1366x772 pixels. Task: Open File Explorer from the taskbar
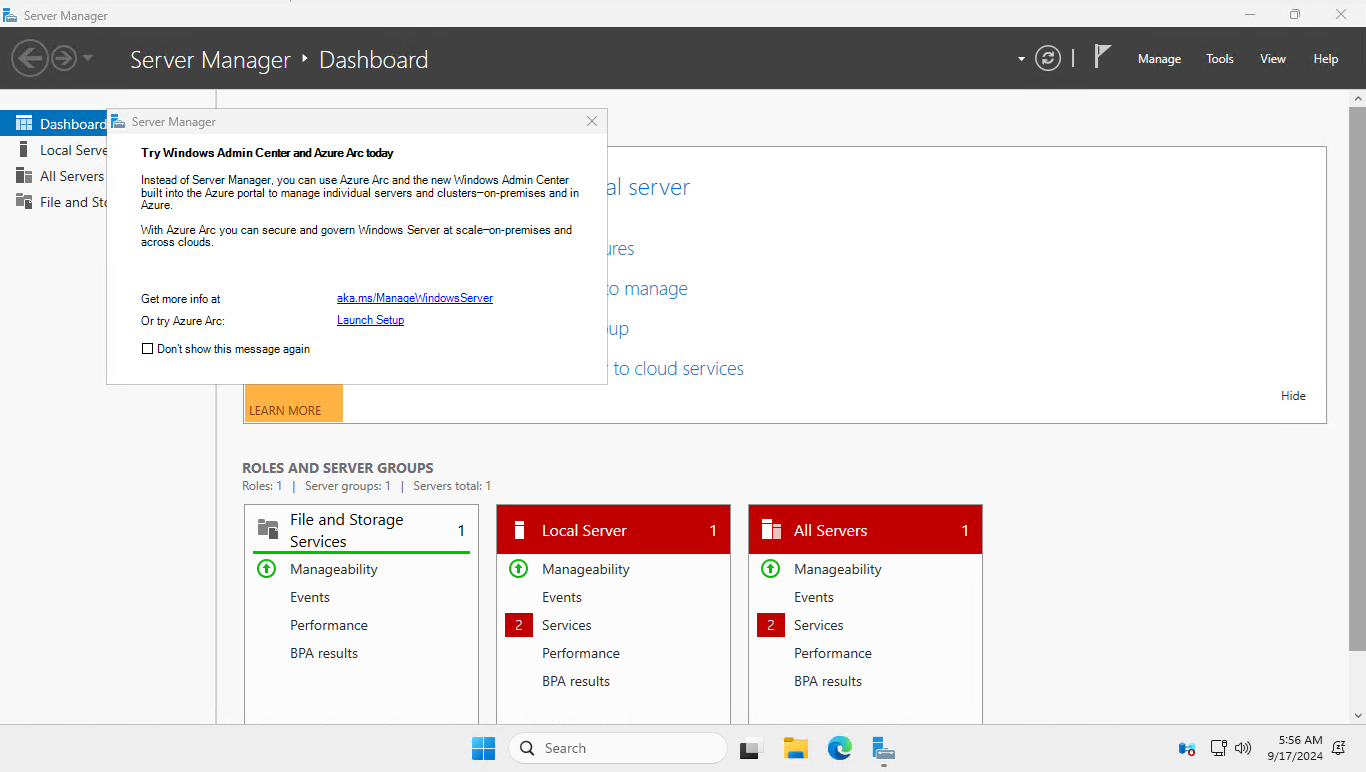795,748
